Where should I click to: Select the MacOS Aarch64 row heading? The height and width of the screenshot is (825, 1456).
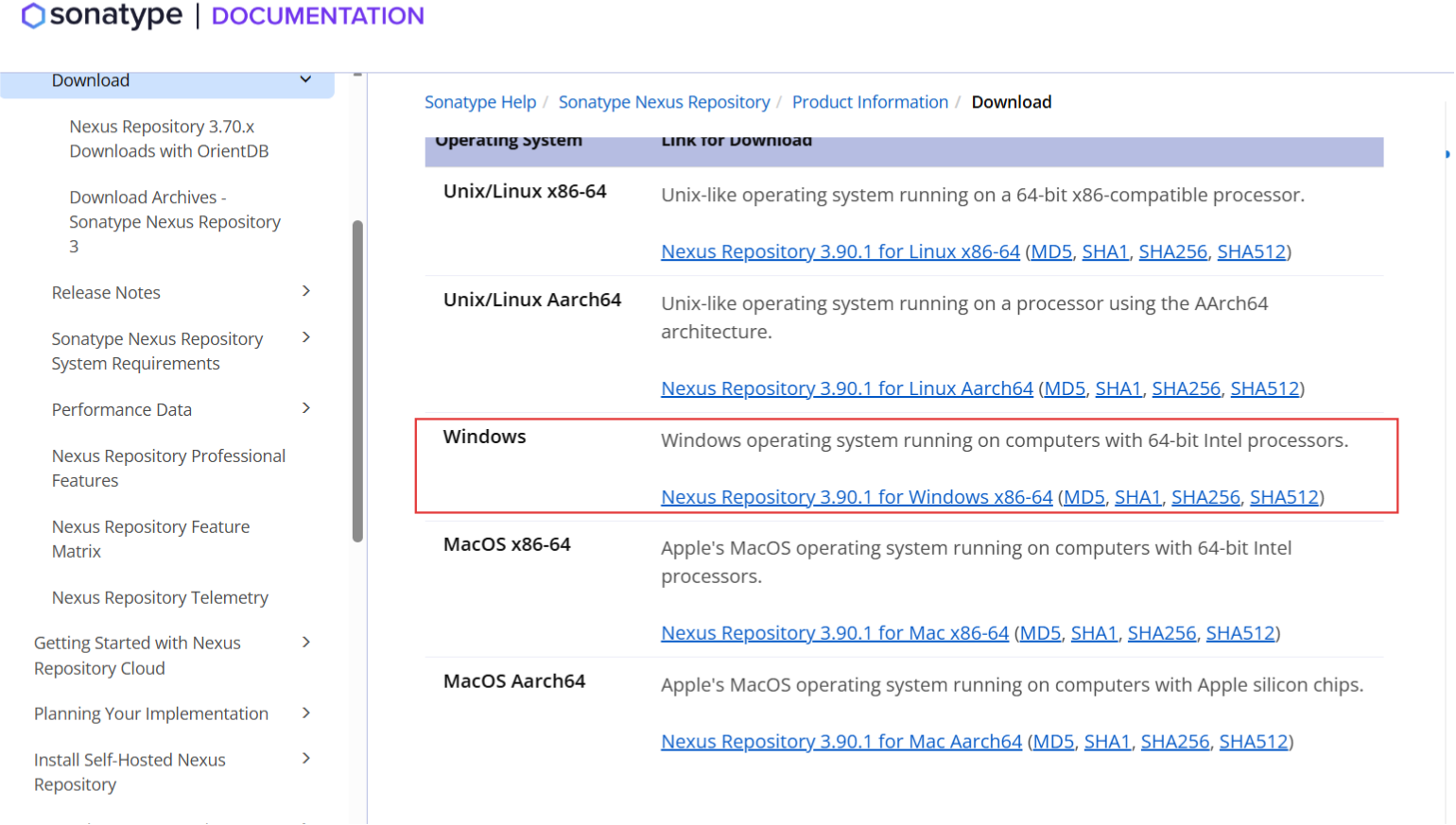(x=514, y=681)
